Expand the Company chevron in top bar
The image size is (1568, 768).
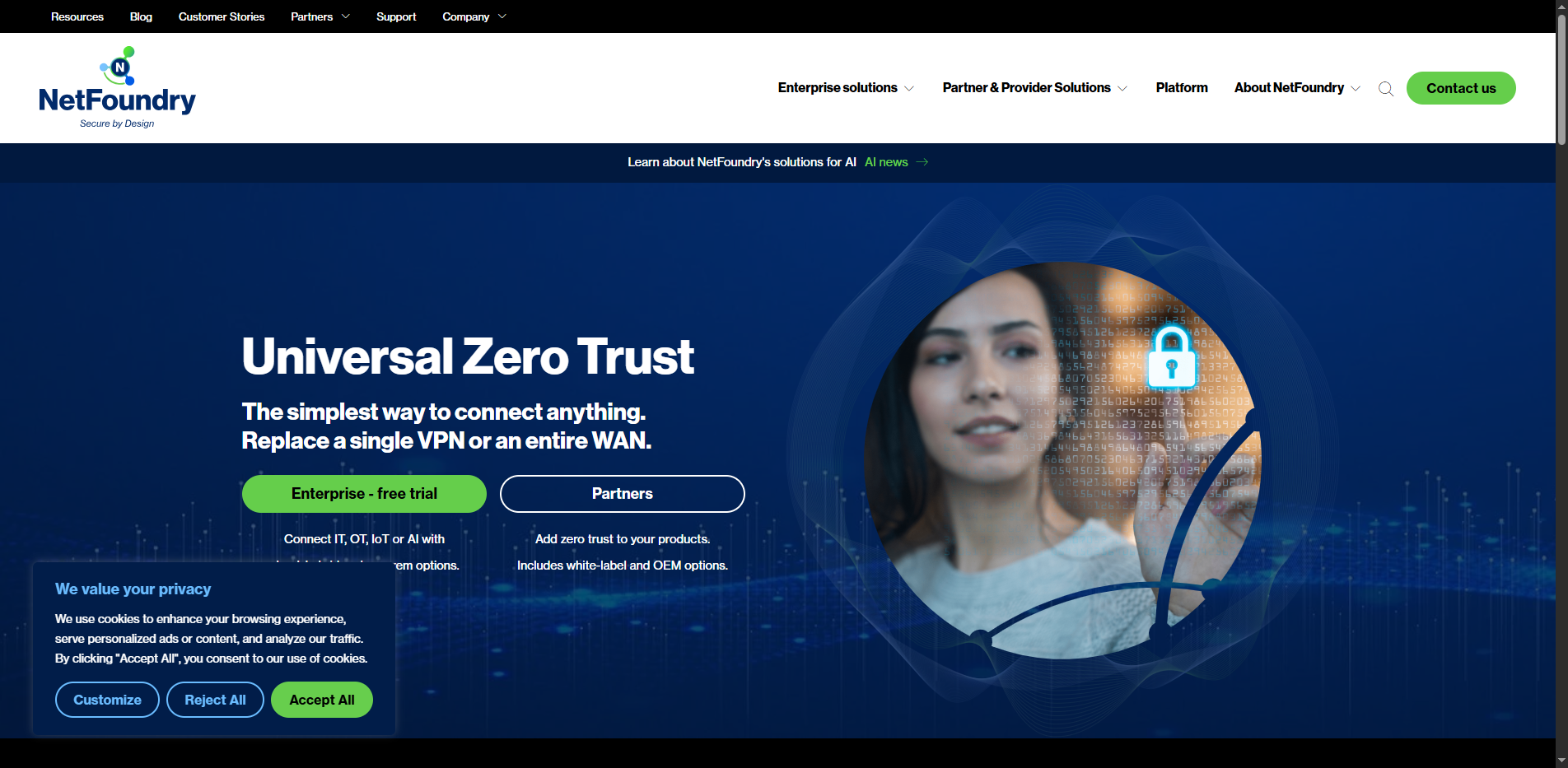tap(502, 16)
